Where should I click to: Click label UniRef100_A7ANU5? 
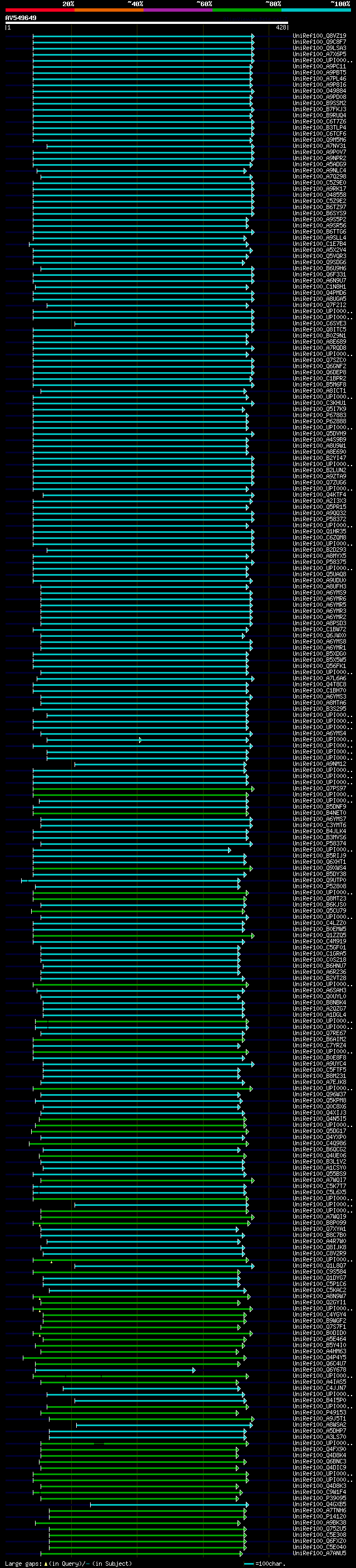[x=319, y=1554]
